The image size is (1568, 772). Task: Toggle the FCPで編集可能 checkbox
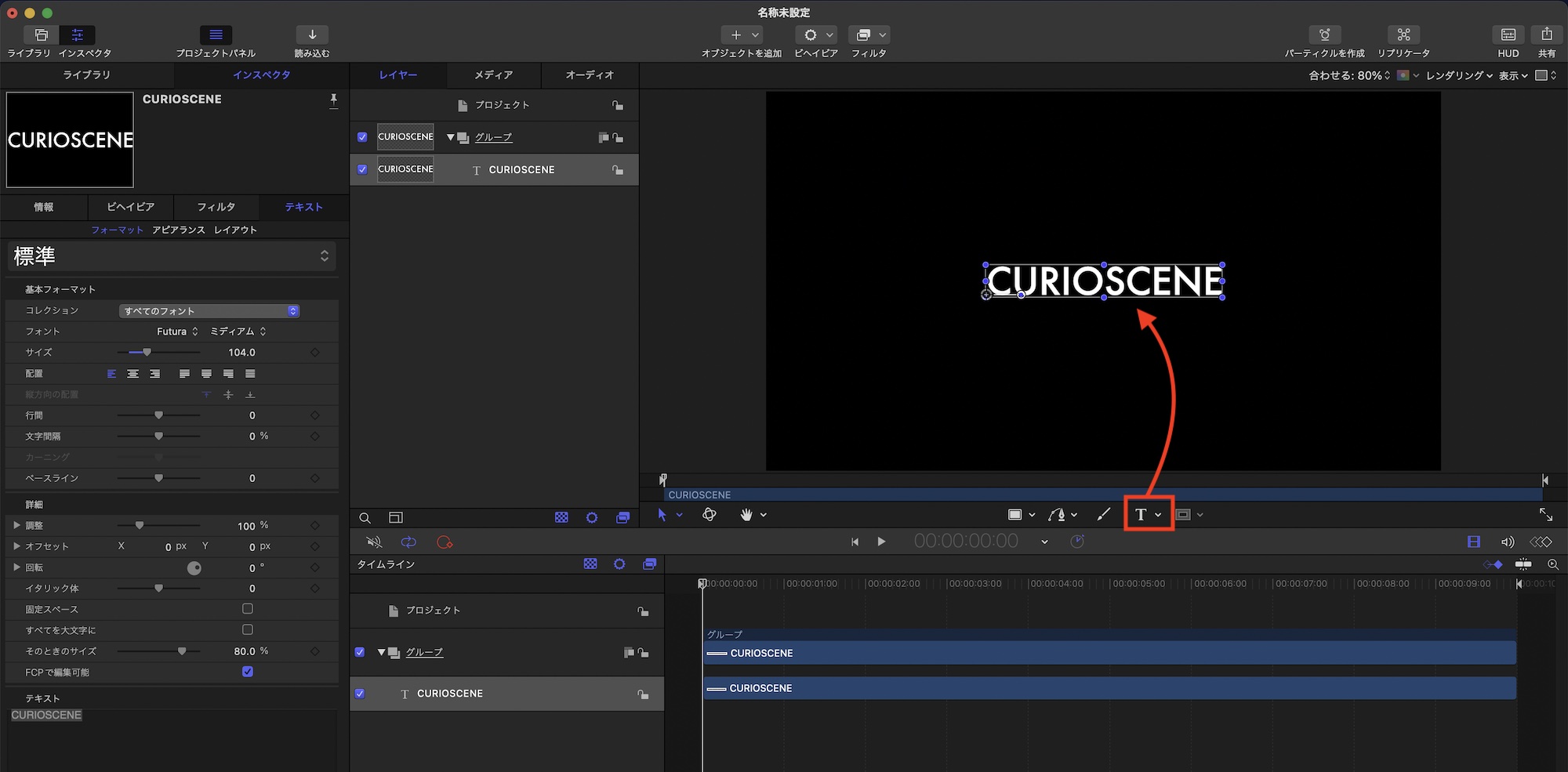(x=248, y=672)
